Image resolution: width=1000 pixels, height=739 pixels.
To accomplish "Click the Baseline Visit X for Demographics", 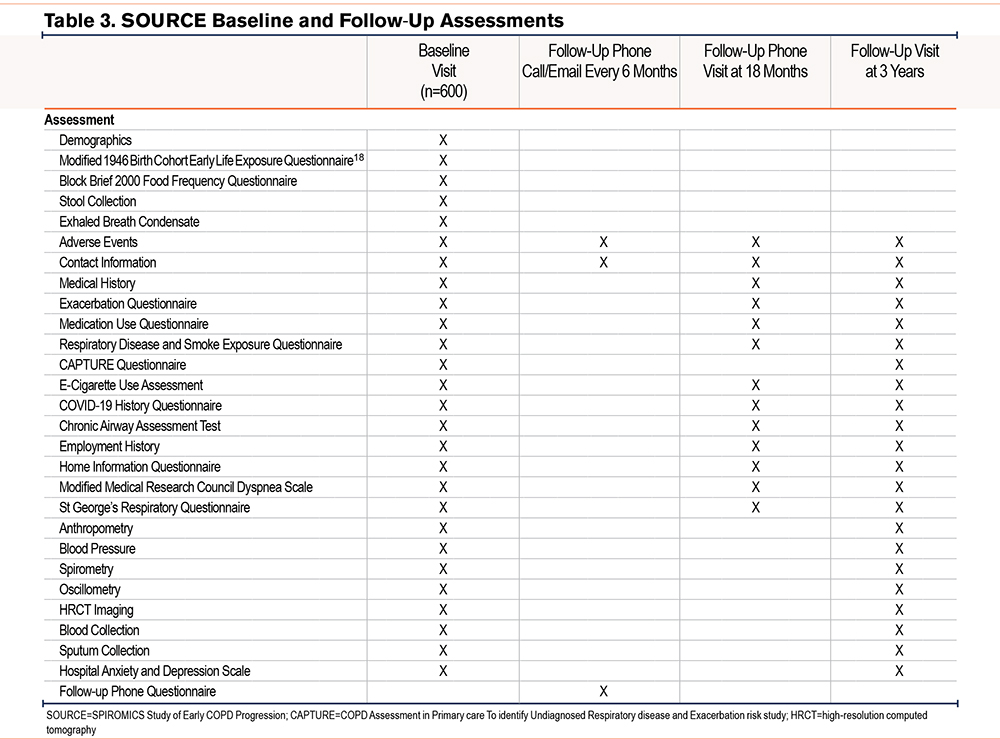I will tap(443, 140).
